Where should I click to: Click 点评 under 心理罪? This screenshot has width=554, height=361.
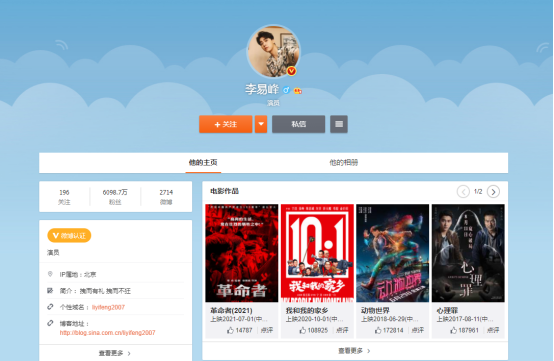pos(493,330)
